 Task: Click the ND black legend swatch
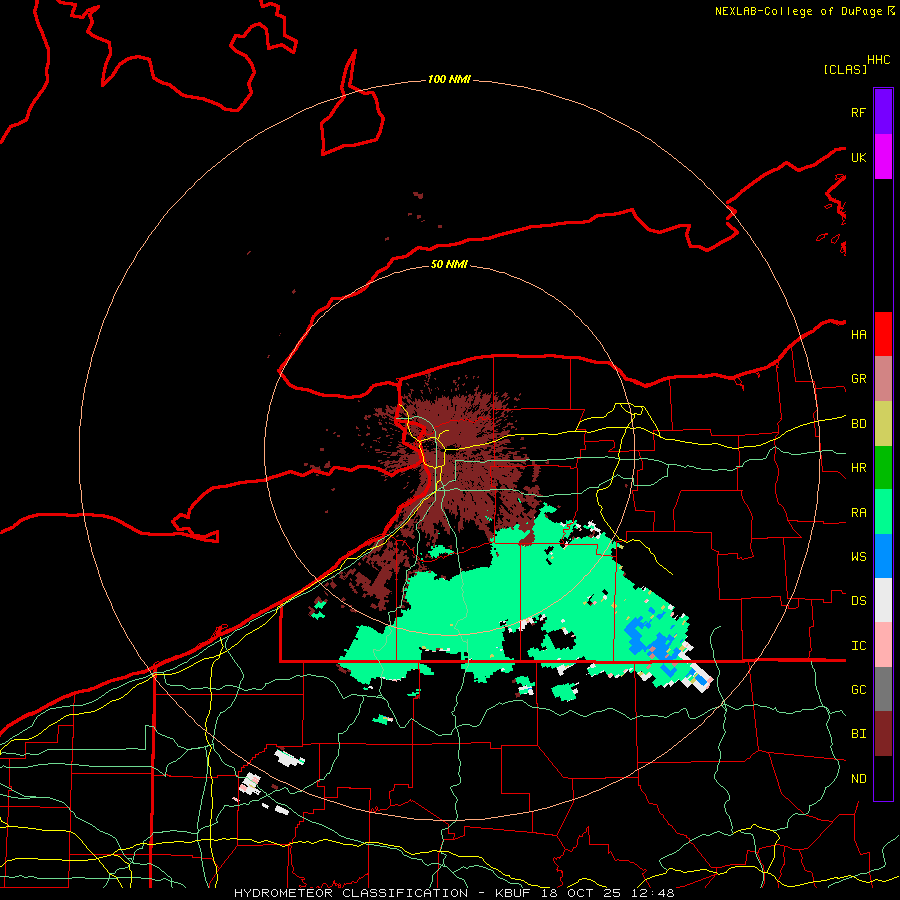point(883,778)
